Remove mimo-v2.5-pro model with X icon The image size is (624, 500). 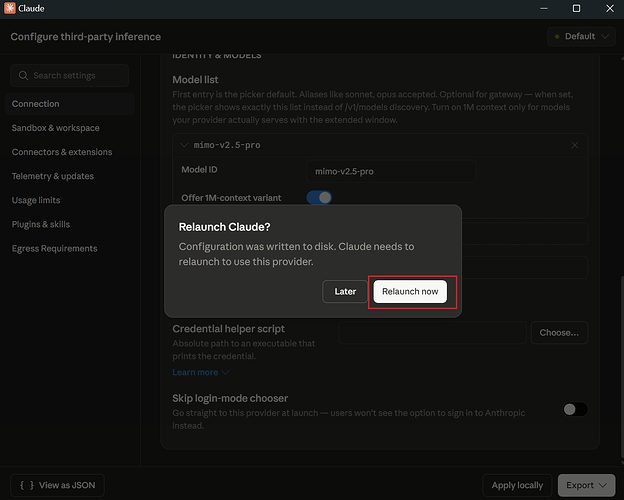click(x=575, y=145)
